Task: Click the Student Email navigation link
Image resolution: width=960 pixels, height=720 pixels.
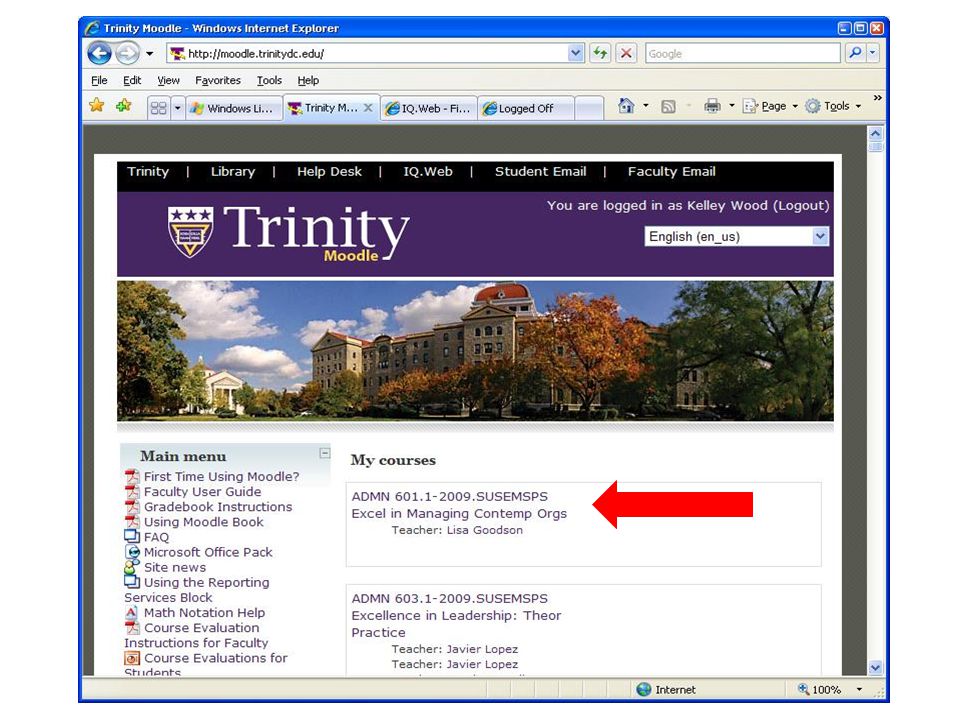Action: tap(541, 171)
